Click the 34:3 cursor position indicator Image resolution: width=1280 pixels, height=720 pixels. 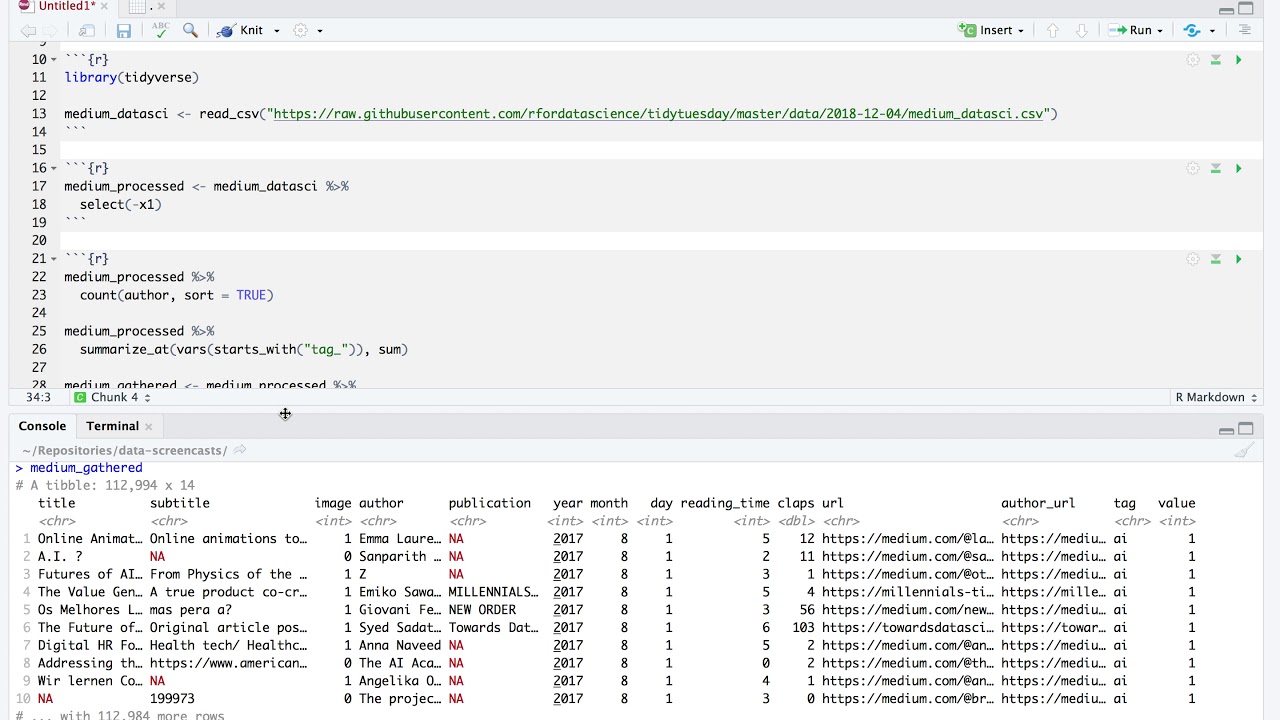click(38, 397)
